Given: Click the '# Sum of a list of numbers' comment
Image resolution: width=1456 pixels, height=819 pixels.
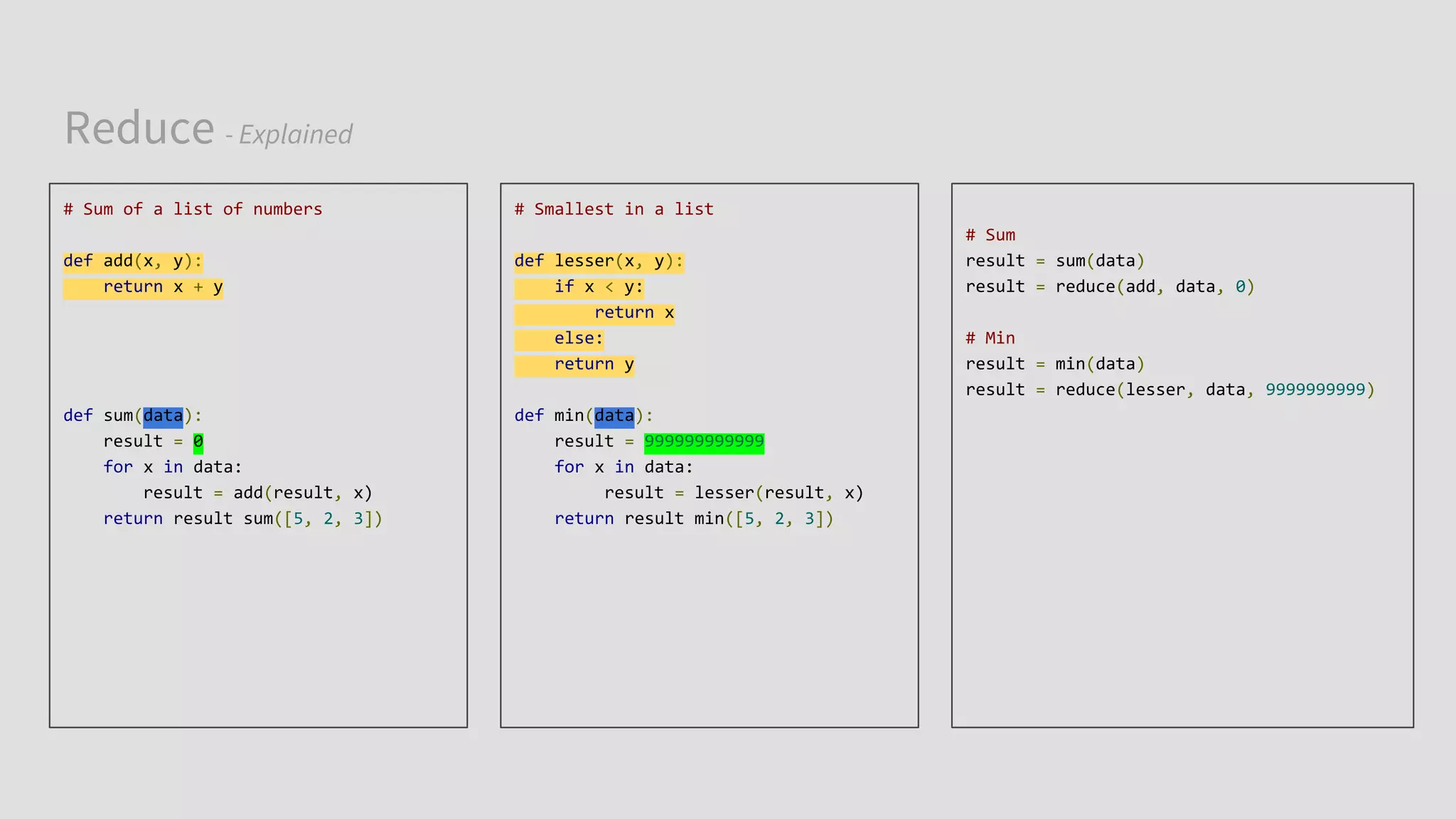Looking at the screenshot, I should pos(193,209).
